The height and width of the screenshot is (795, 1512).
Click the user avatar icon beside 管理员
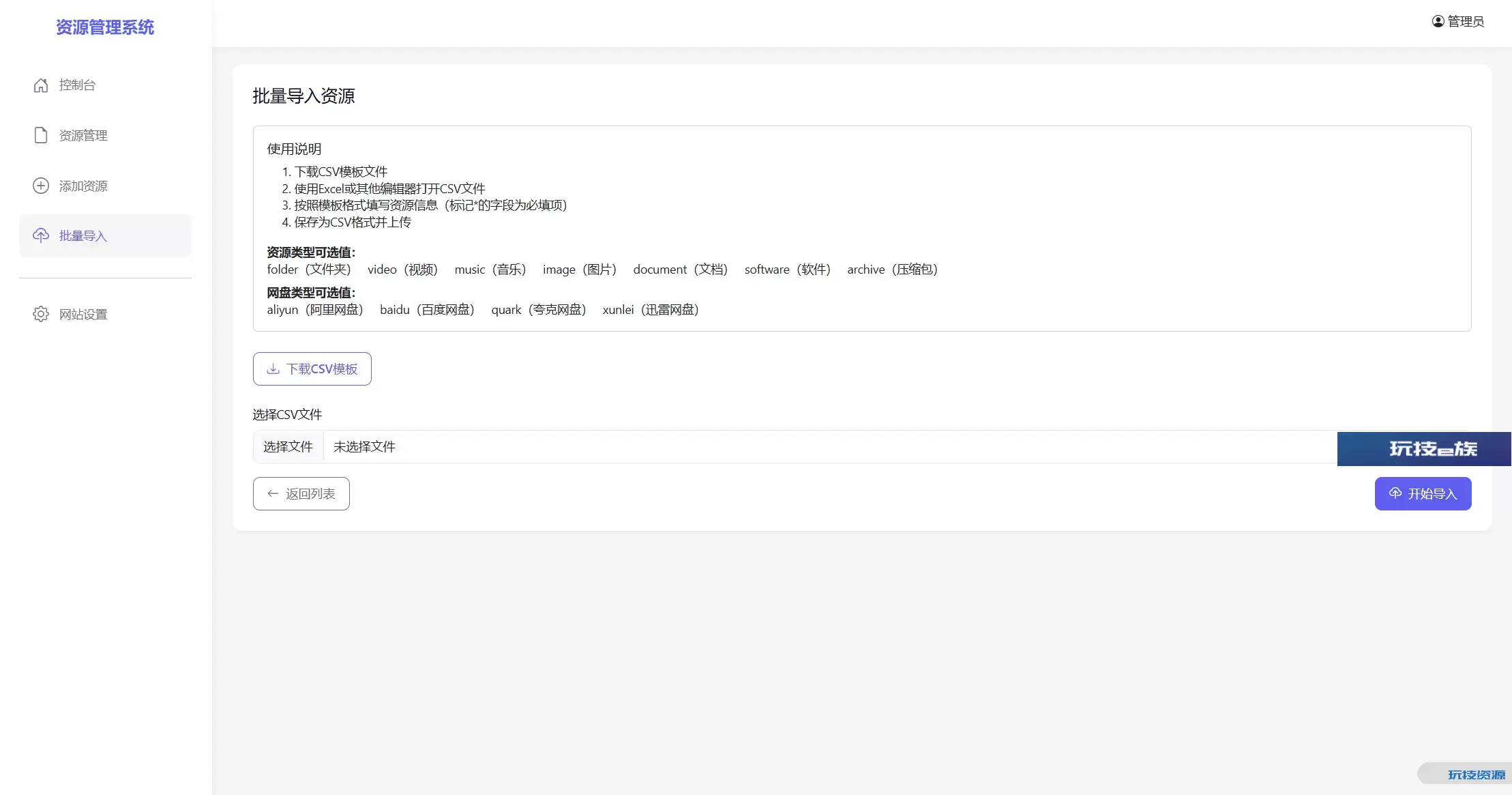pos(1438,21)
